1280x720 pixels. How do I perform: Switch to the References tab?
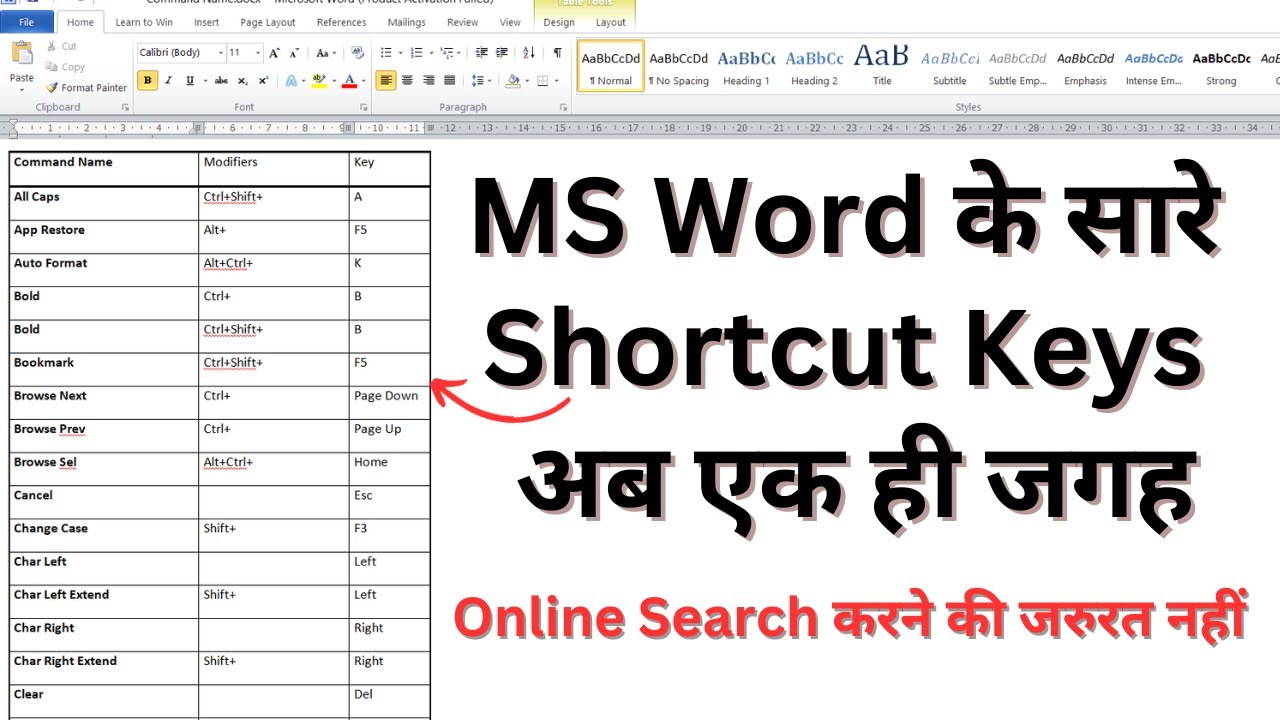[x=341, y=22]
